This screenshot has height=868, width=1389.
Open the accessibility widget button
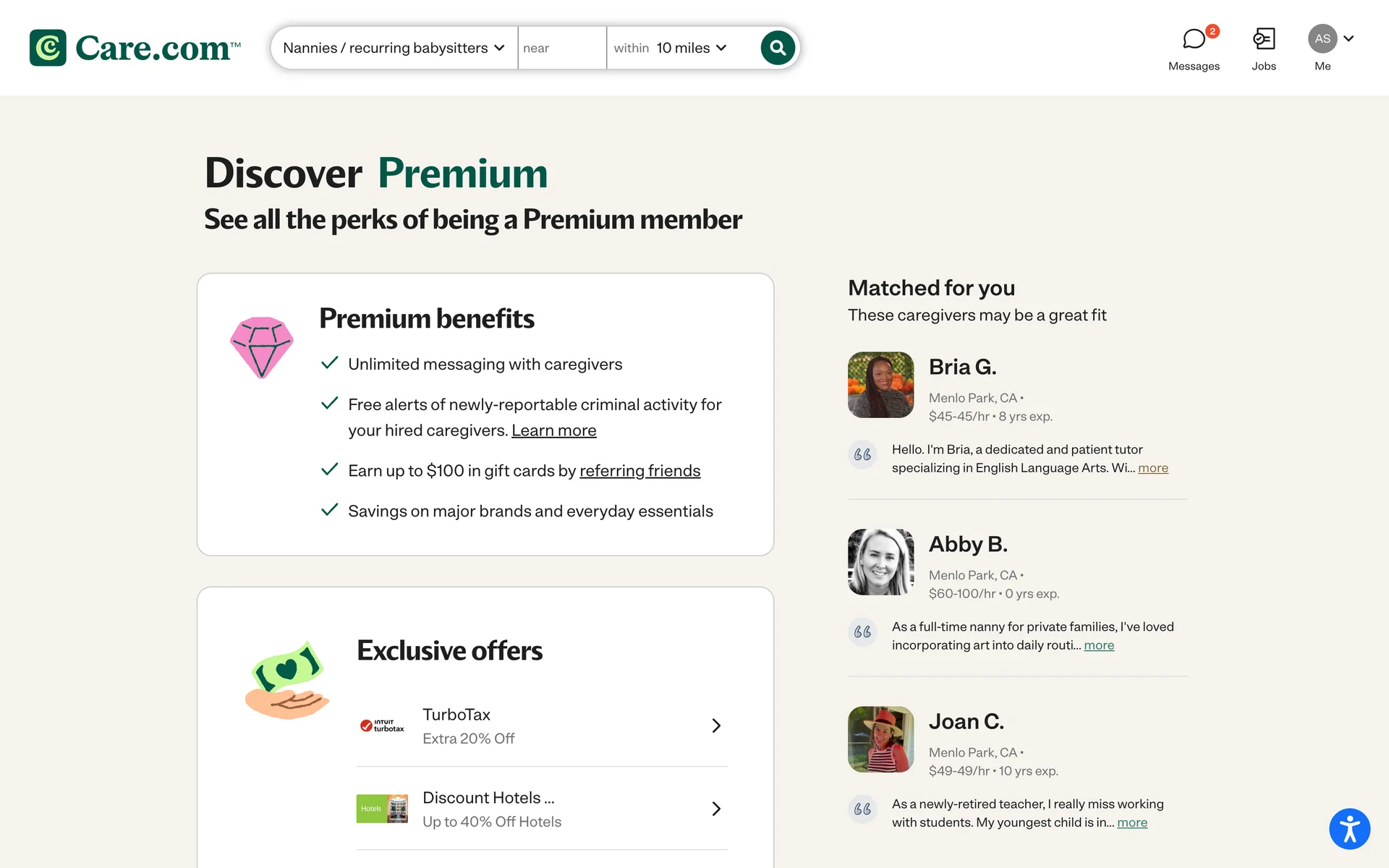tap(1349, 828)
